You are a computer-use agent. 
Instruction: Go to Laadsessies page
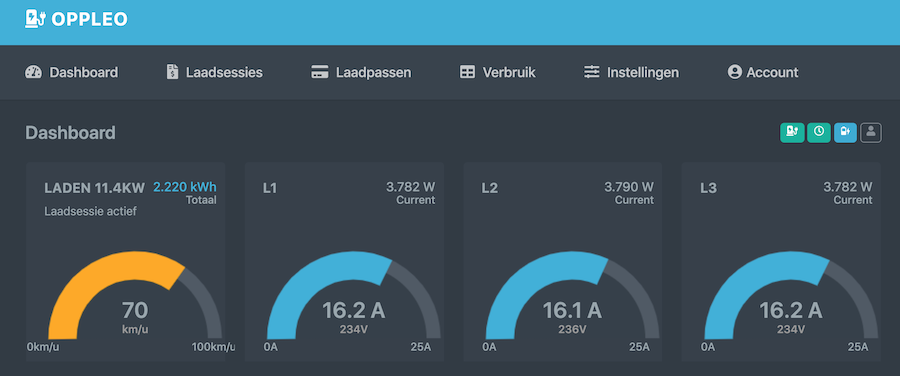(214, 72)
